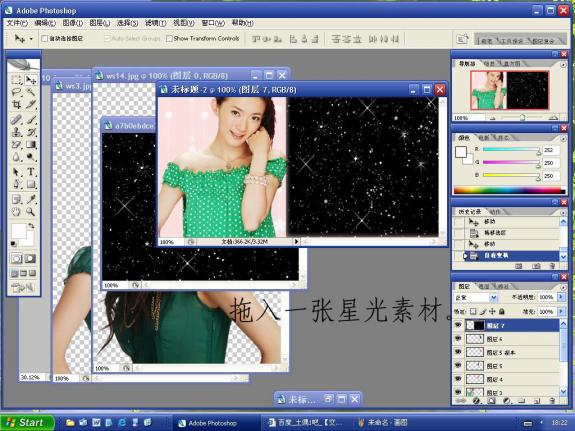Hide layer 5 via eye icon

point(458,365)
